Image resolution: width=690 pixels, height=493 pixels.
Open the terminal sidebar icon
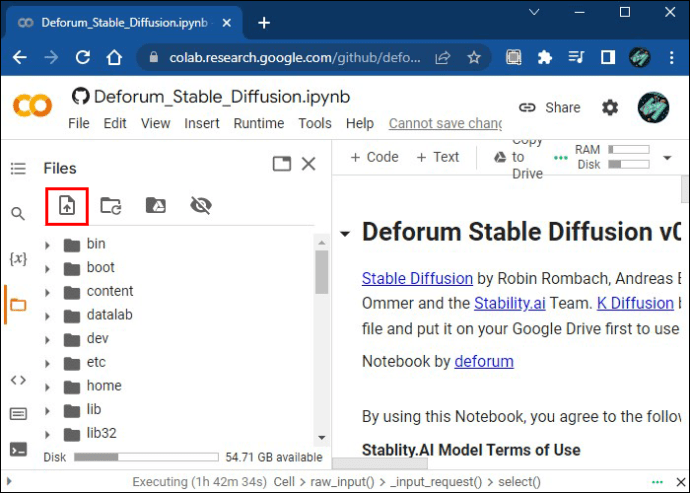(x=18, y=450)
